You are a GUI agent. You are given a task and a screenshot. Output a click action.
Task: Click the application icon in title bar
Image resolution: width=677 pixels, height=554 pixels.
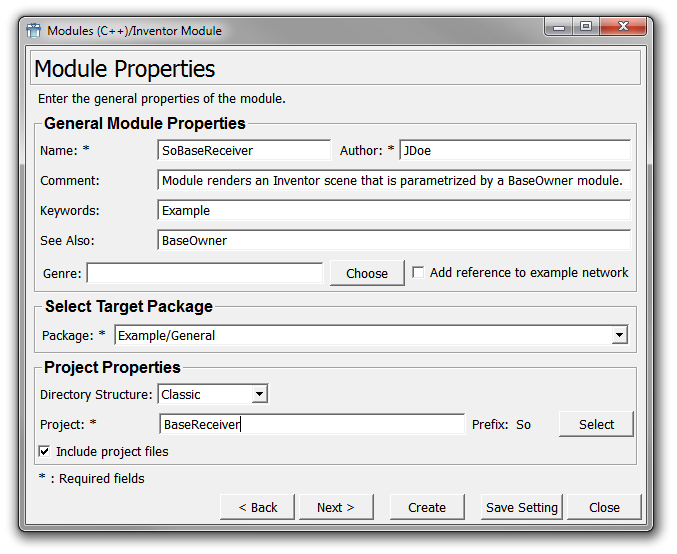pos(34,30)
